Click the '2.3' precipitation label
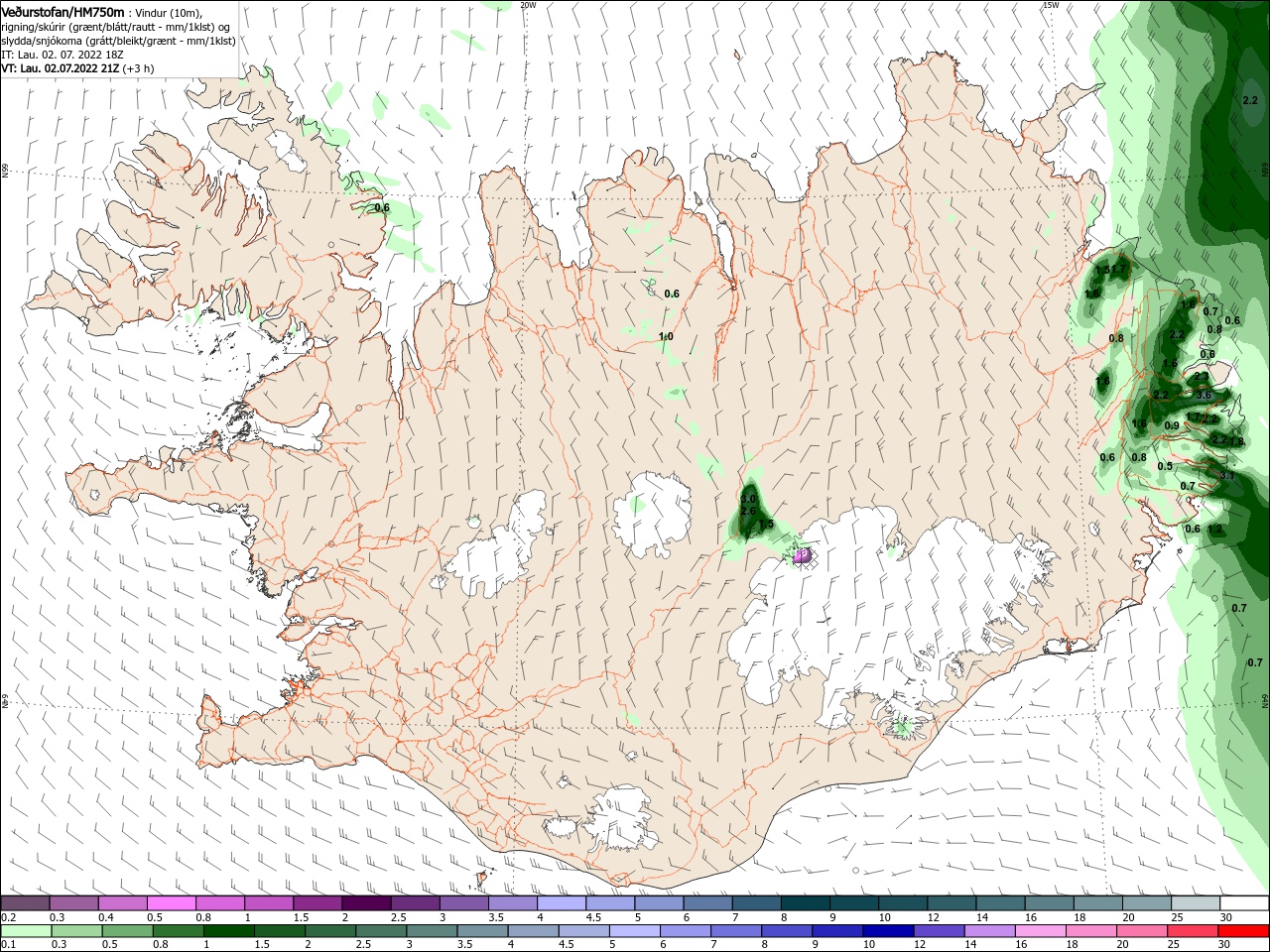The height and width of the screenshot is (952, 1270). pyautogui.click(x=1201, y=376)
